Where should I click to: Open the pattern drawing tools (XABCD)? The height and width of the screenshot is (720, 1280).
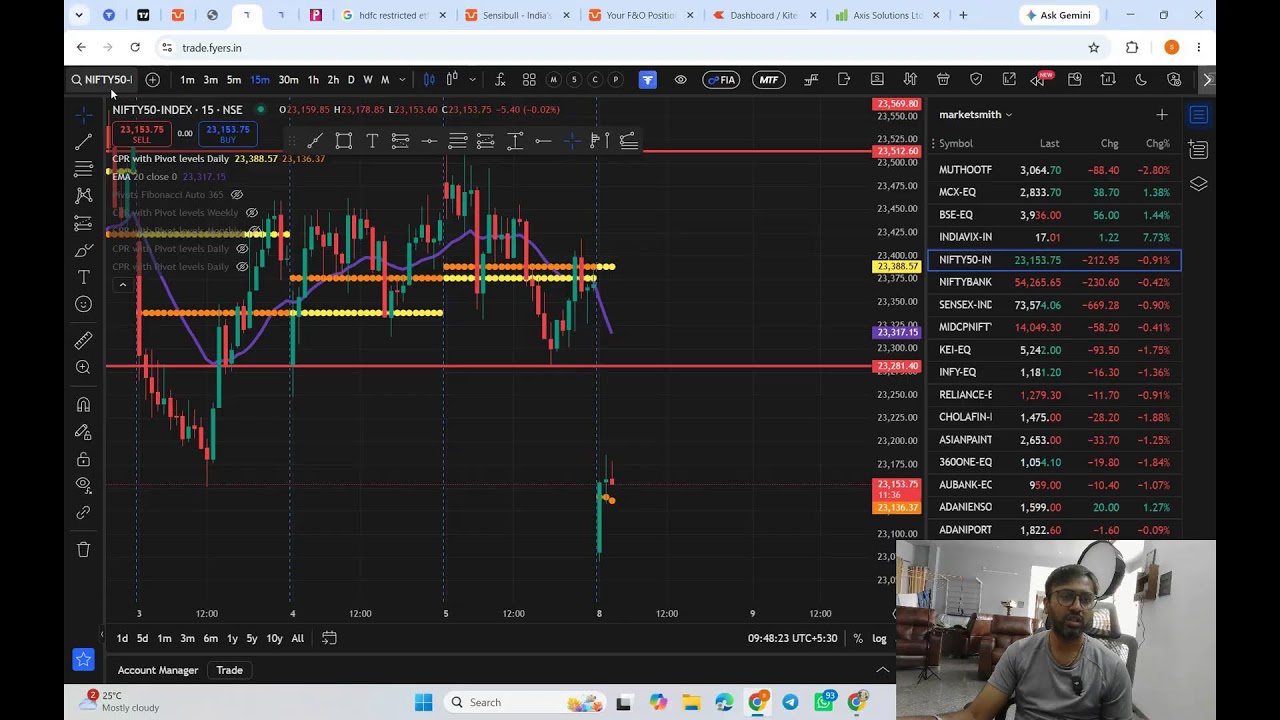(84, 196)
